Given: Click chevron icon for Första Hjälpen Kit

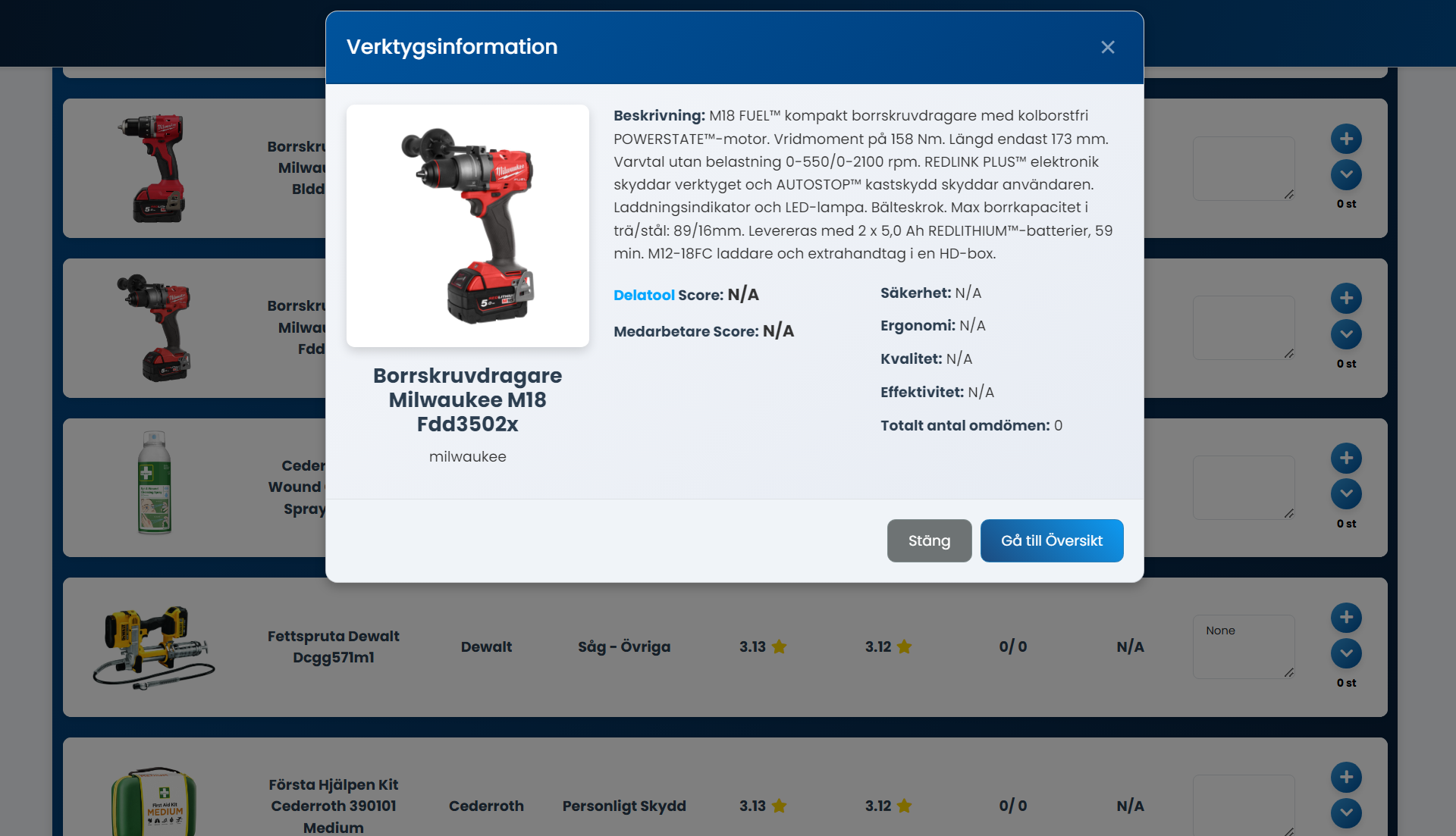Looking at the screenshot, I should [1346, 813].
